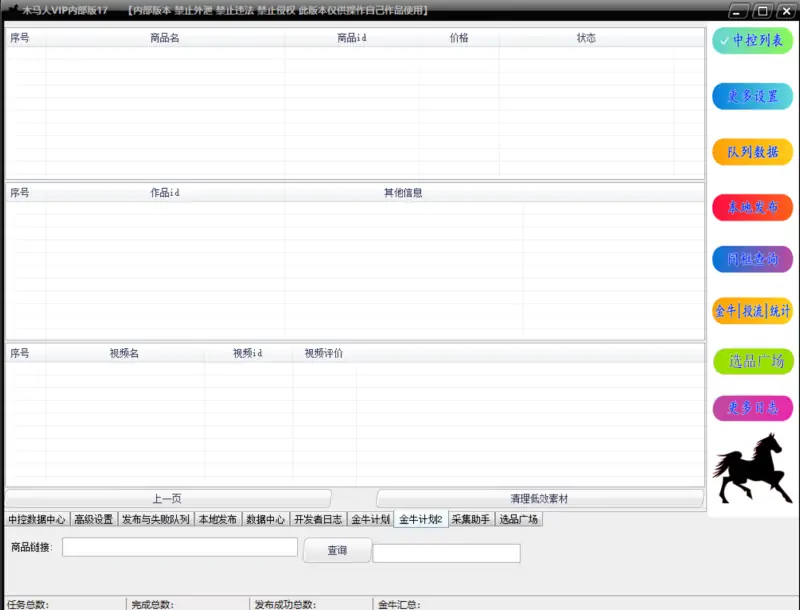This screenshot has height=610, width=800.
Task: Click the 上一页 button
Action: (x=167, y=498)
